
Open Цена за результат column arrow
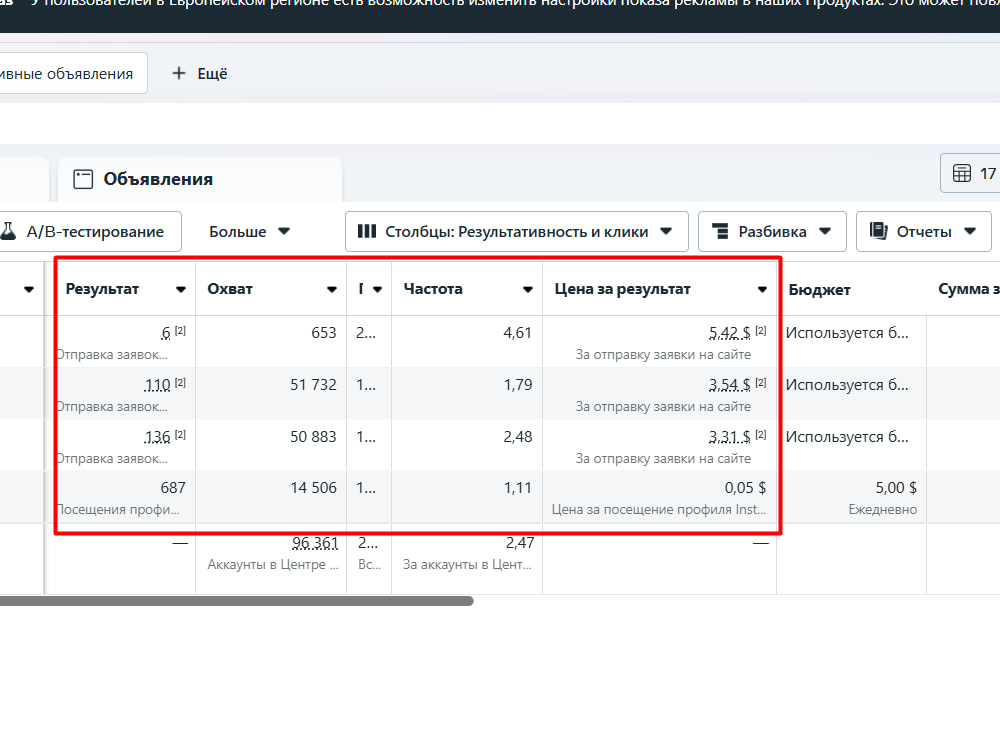coord(762,290)
